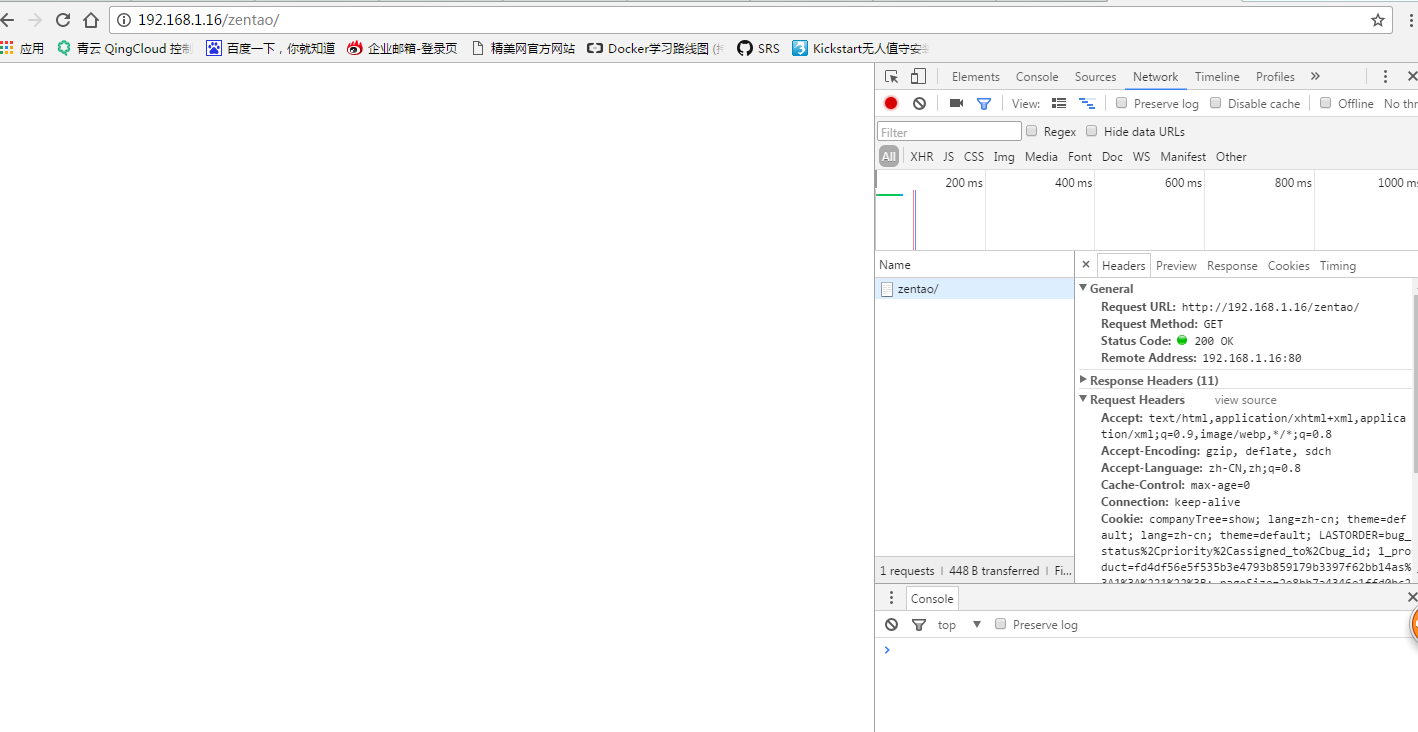Clear the network log with the clear icon
Viewport: 1418px width, 732px height.
tap(919, 103)
